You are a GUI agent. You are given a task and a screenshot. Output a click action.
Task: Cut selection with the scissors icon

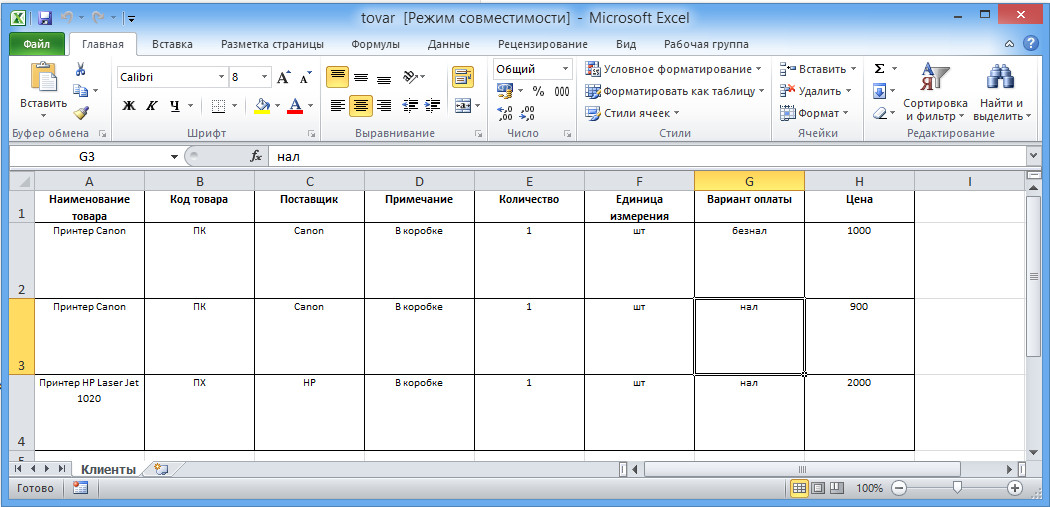click(80, 69)
